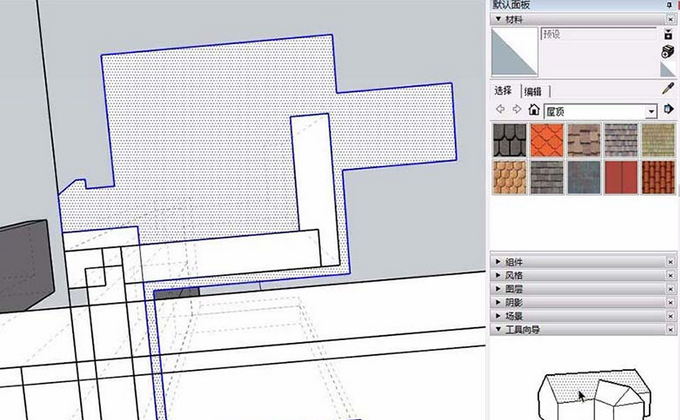The width and height of the screenshot is (680, 420).
Task: Close the 风格 panel
Action: tap(670, 276)
